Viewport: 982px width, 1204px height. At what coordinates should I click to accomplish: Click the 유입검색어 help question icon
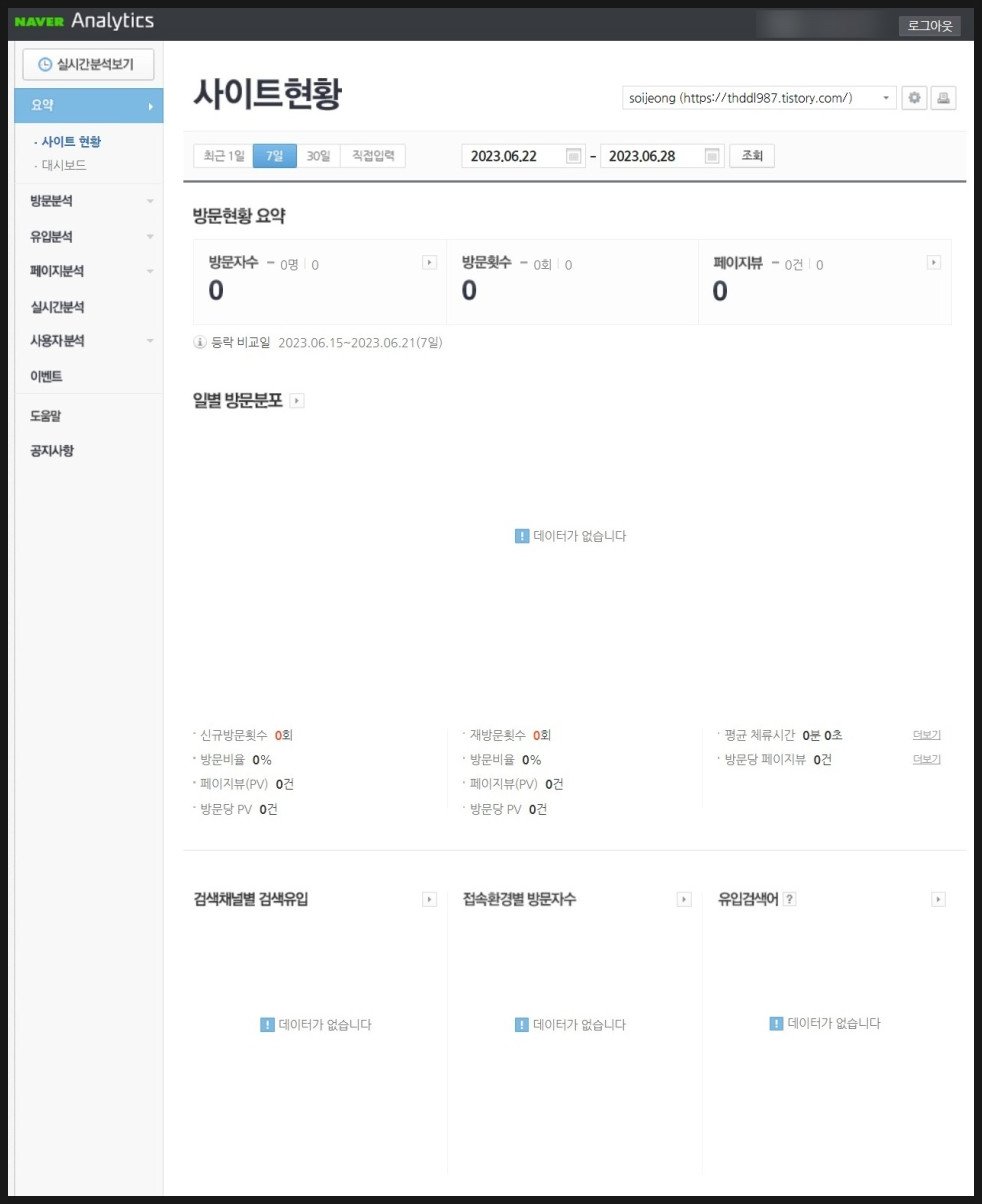click(790, 899)
